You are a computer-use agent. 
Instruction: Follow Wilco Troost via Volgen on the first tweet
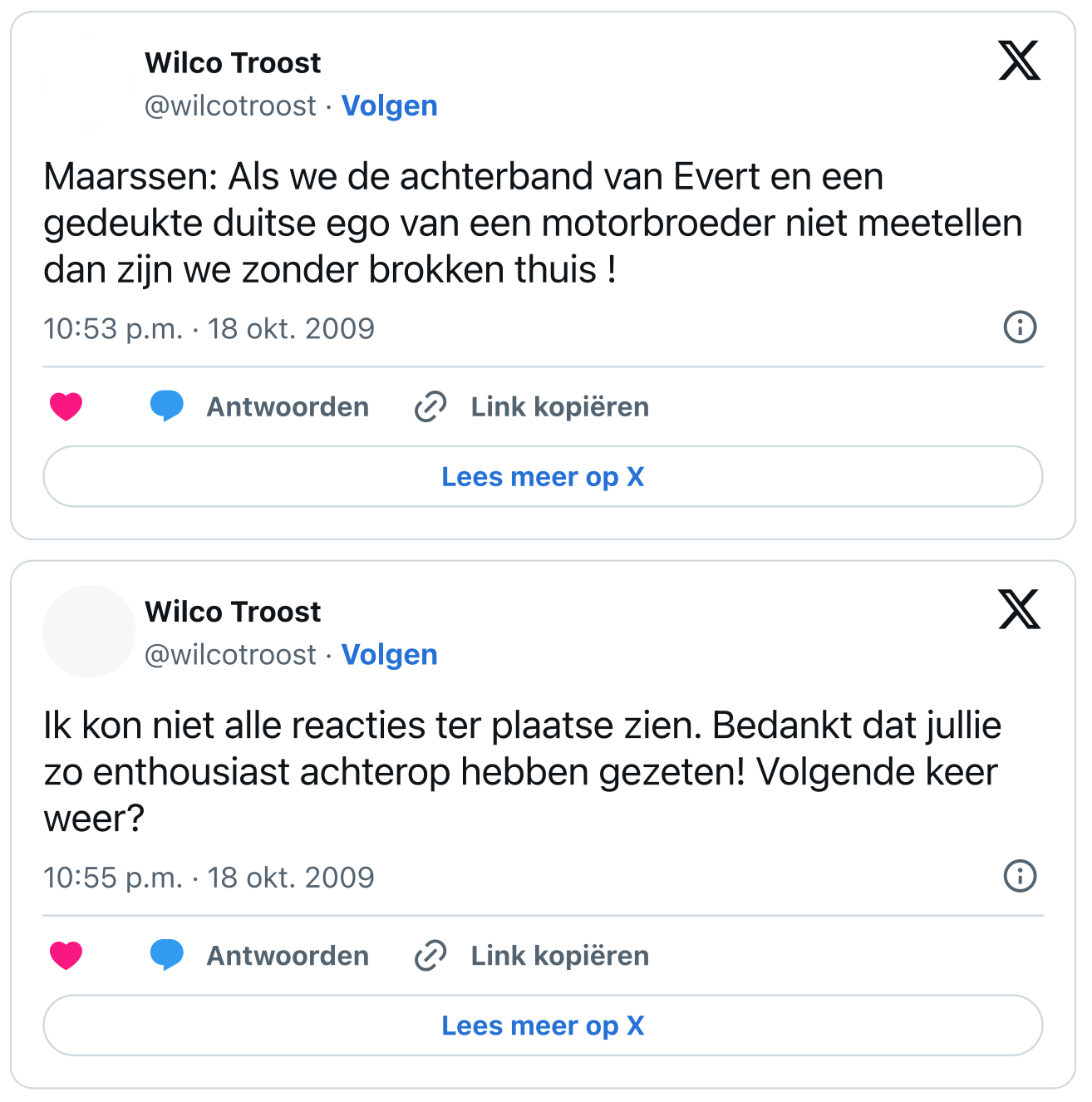click(x=389, y=106)
